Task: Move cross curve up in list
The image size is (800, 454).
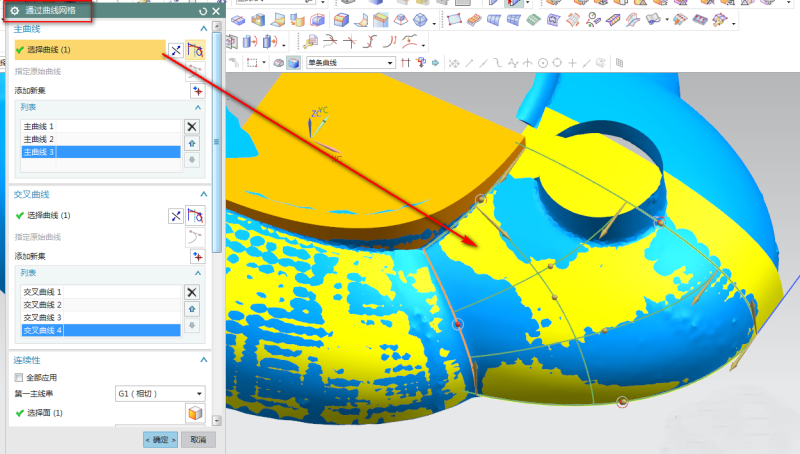Action: pyautogui.click(x=192, y=308)
